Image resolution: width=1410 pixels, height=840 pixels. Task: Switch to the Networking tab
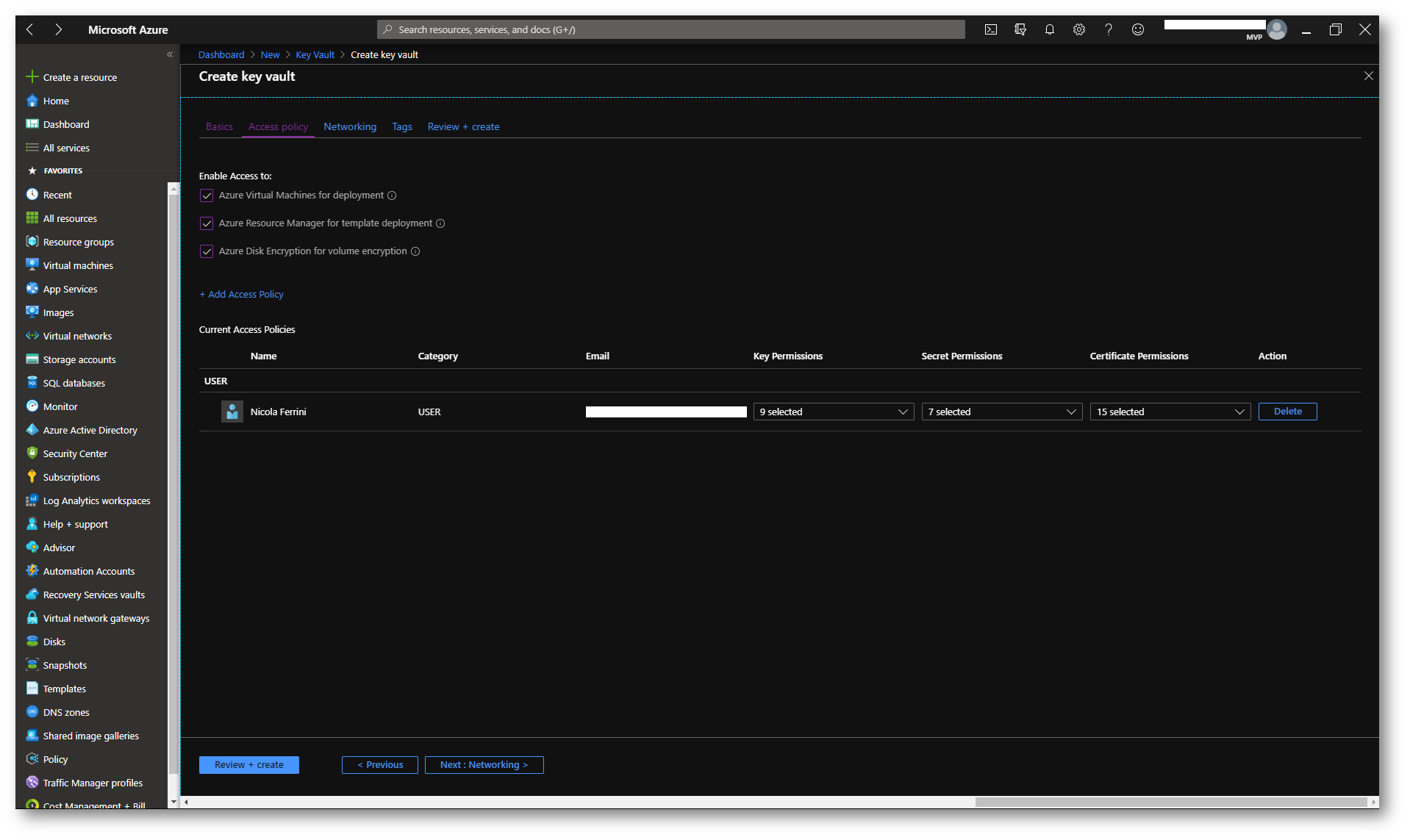(x=350, y=126)
